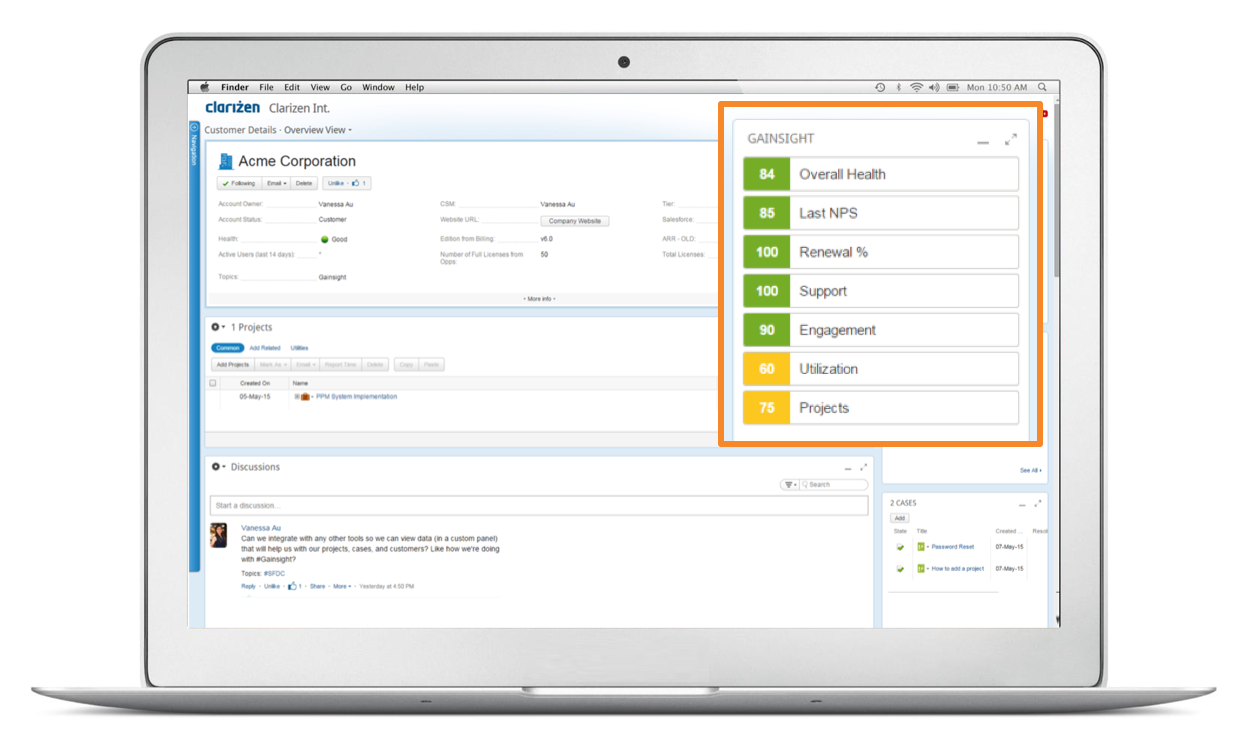Click the Company Website button
1244x751 pixels.
coord(575,221)
